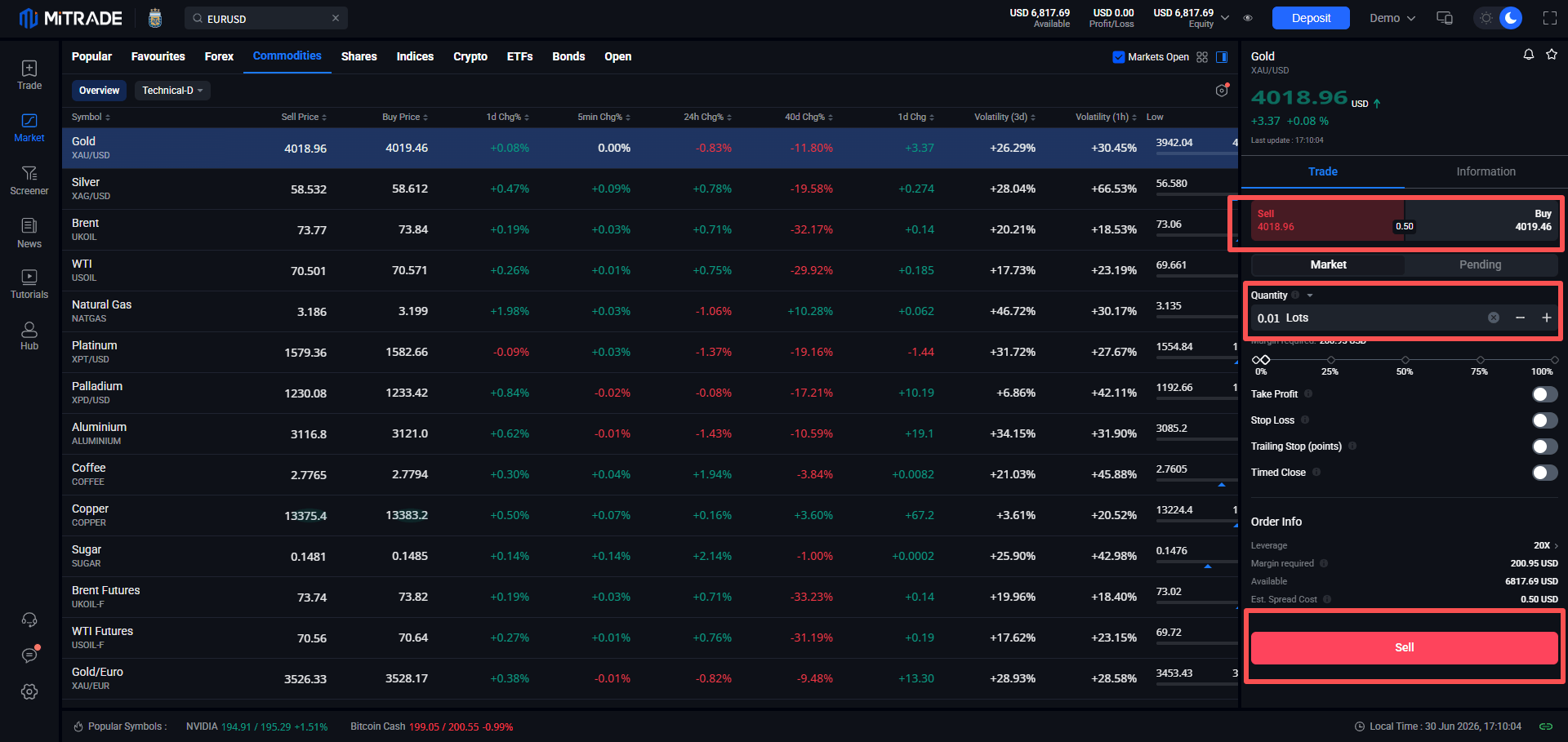The height and width of the screenshot is (742, 1568).
Task: Click the red Sell order button
Action: (x=1404, y=647)
